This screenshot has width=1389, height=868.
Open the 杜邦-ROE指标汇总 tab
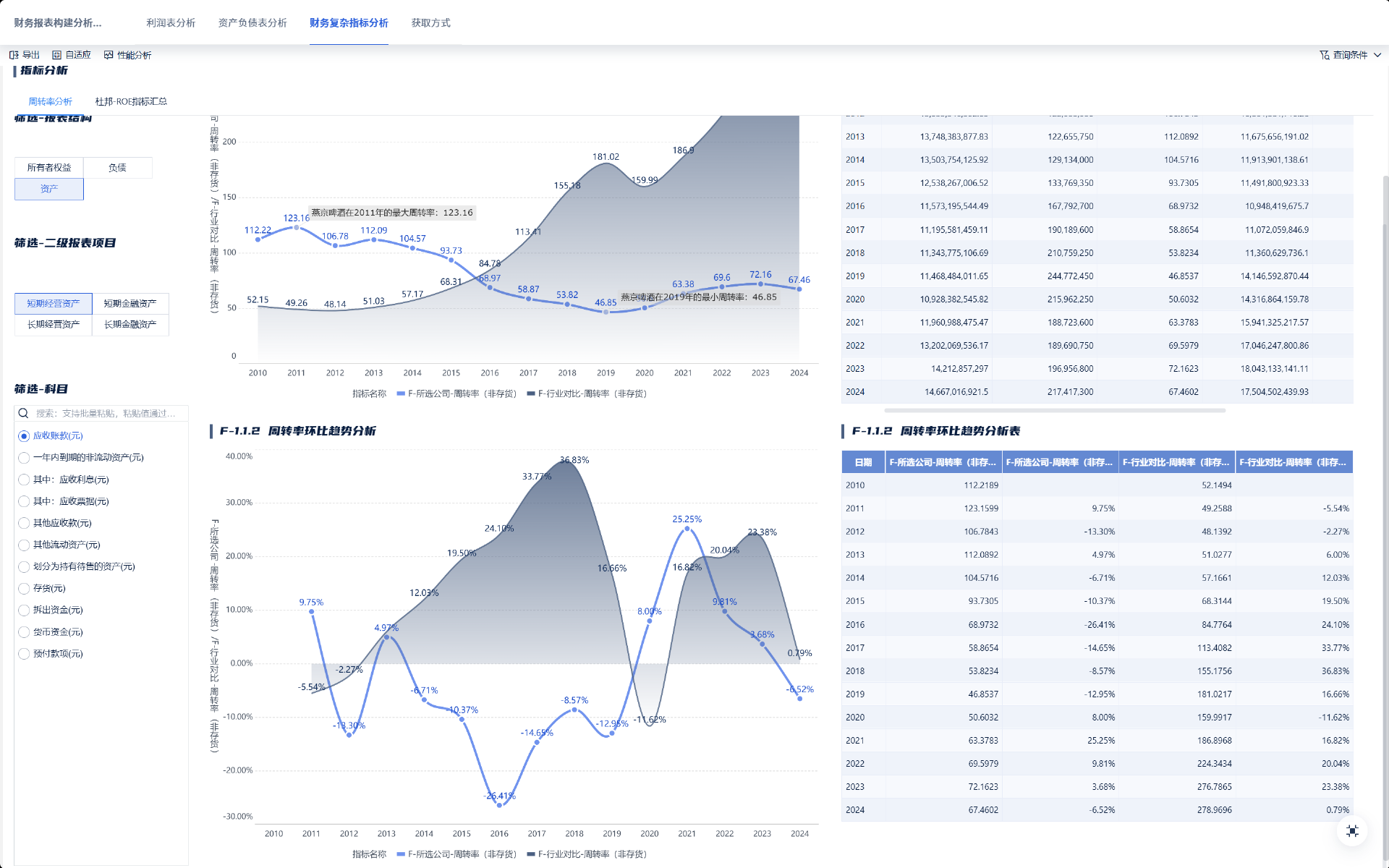(131, 101)
